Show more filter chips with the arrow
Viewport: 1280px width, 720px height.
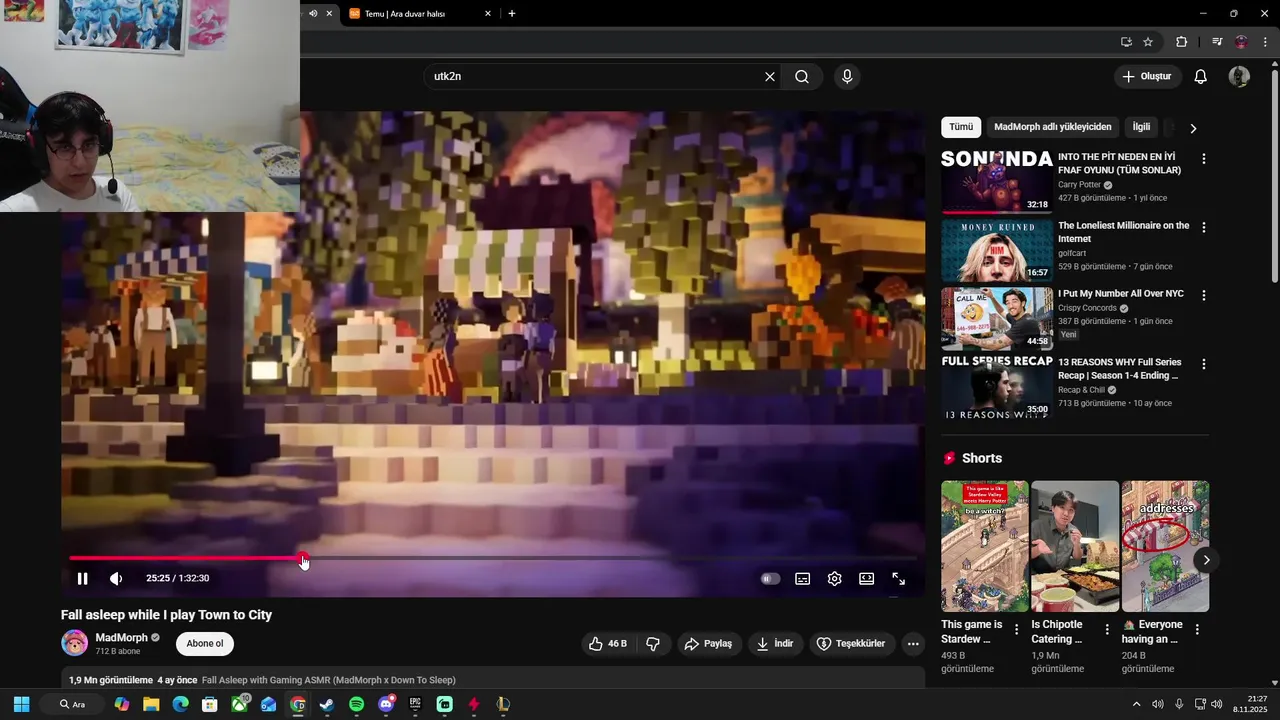[x=1193, y=128]
